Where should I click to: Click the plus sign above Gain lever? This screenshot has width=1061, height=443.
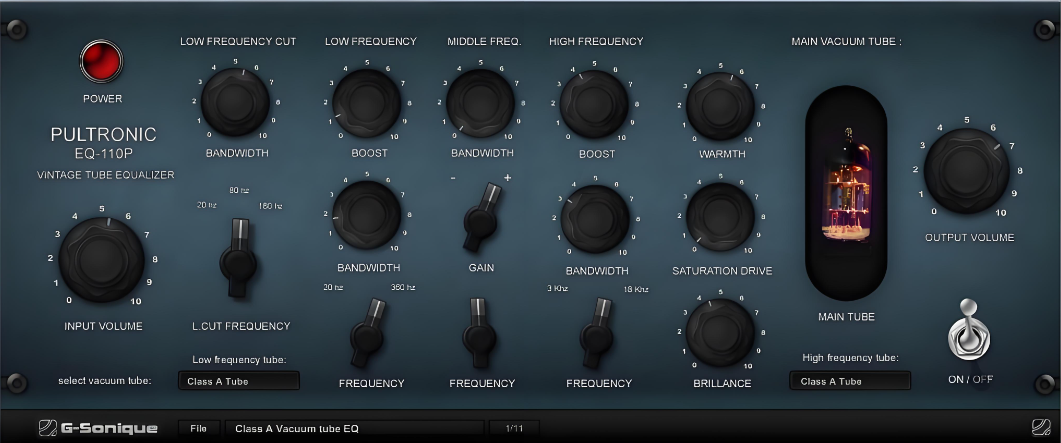(506, 178)
